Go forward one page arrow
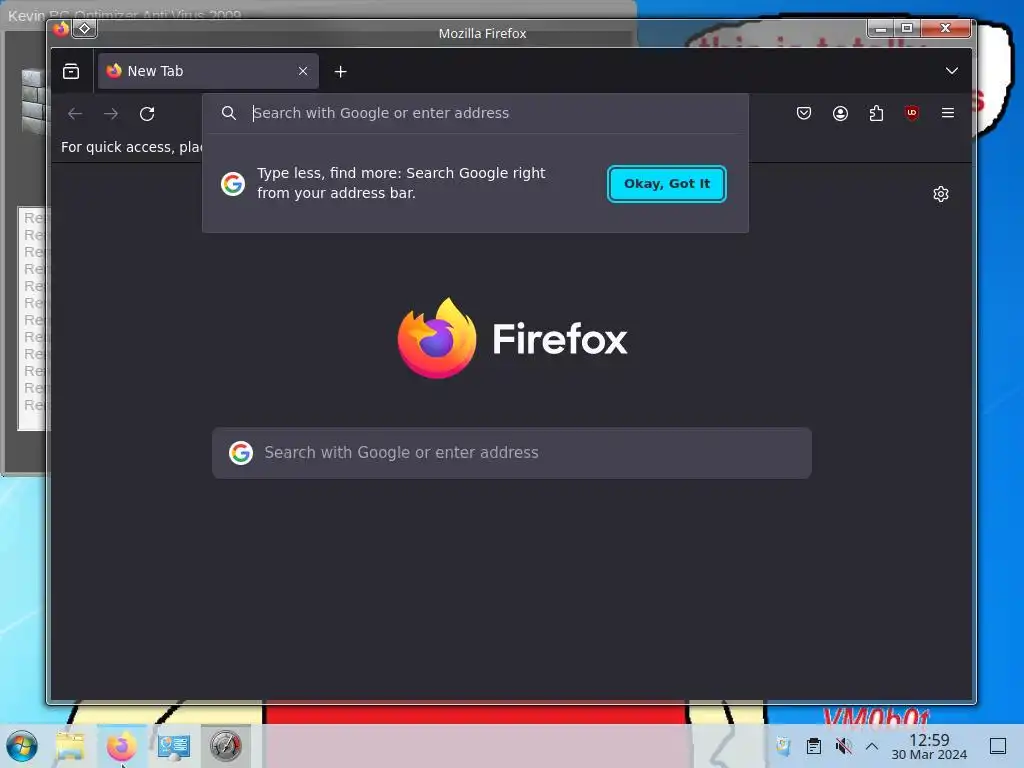1024x768 pixels. (111, 114)
